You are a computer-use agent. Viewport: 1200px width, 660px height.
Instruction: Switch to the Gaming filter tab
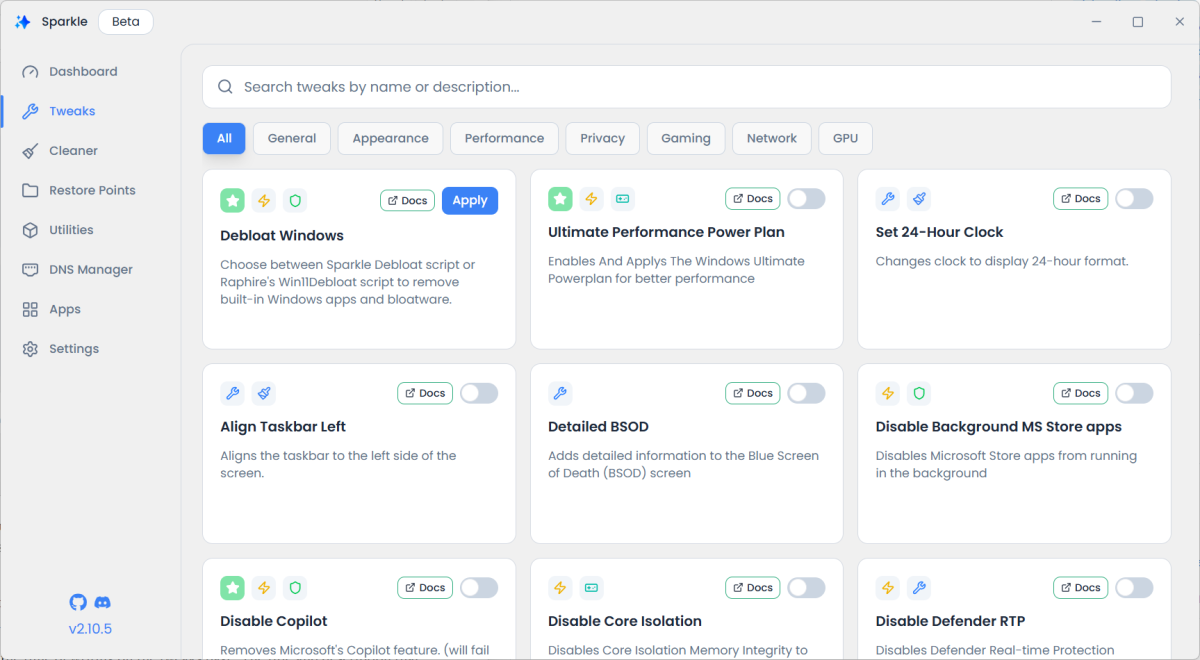coord(686,139)
